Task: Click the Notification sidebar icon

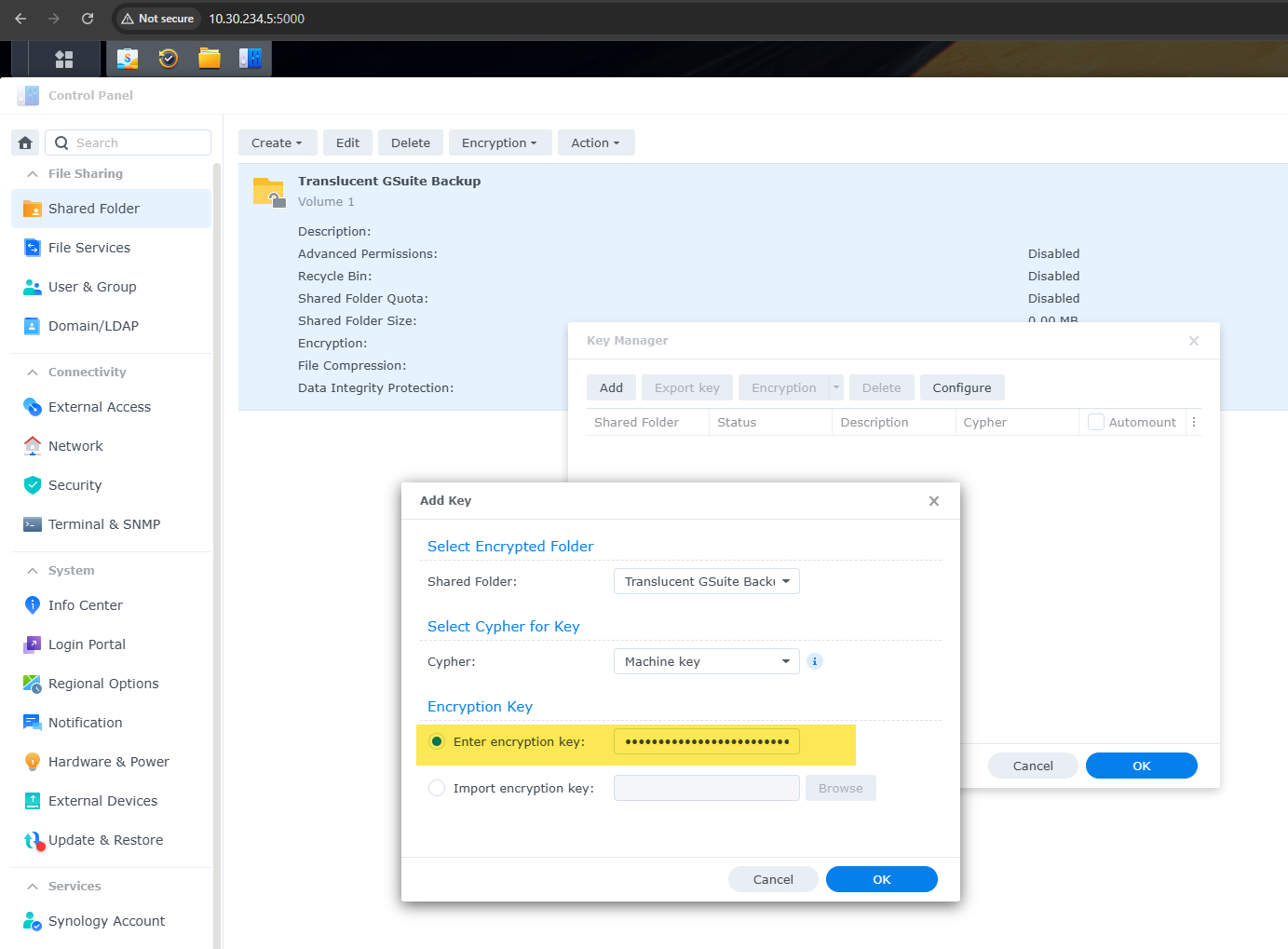Action: [33, 723]
